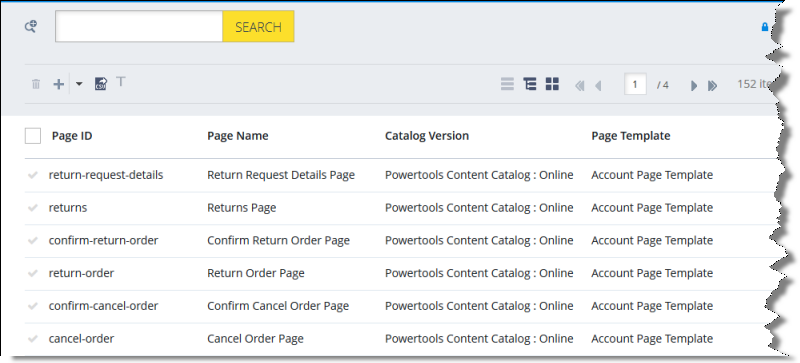Export the list to CSV icon
Screen dimensions: 800x363
tap(101, 84)
